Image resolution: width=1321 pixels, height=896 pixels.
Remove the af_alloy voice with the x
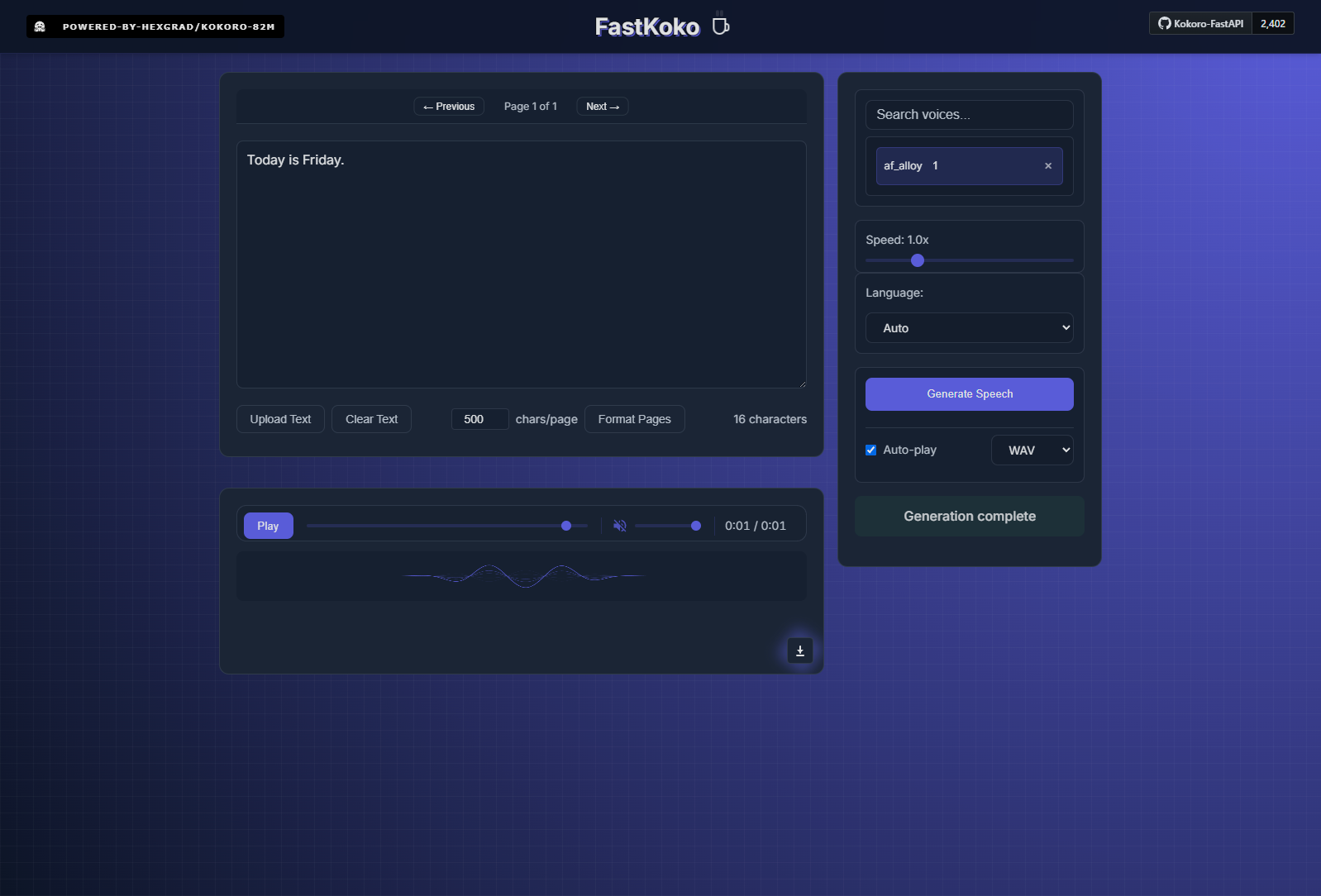pyautogui.click(x=1048, y=166)
